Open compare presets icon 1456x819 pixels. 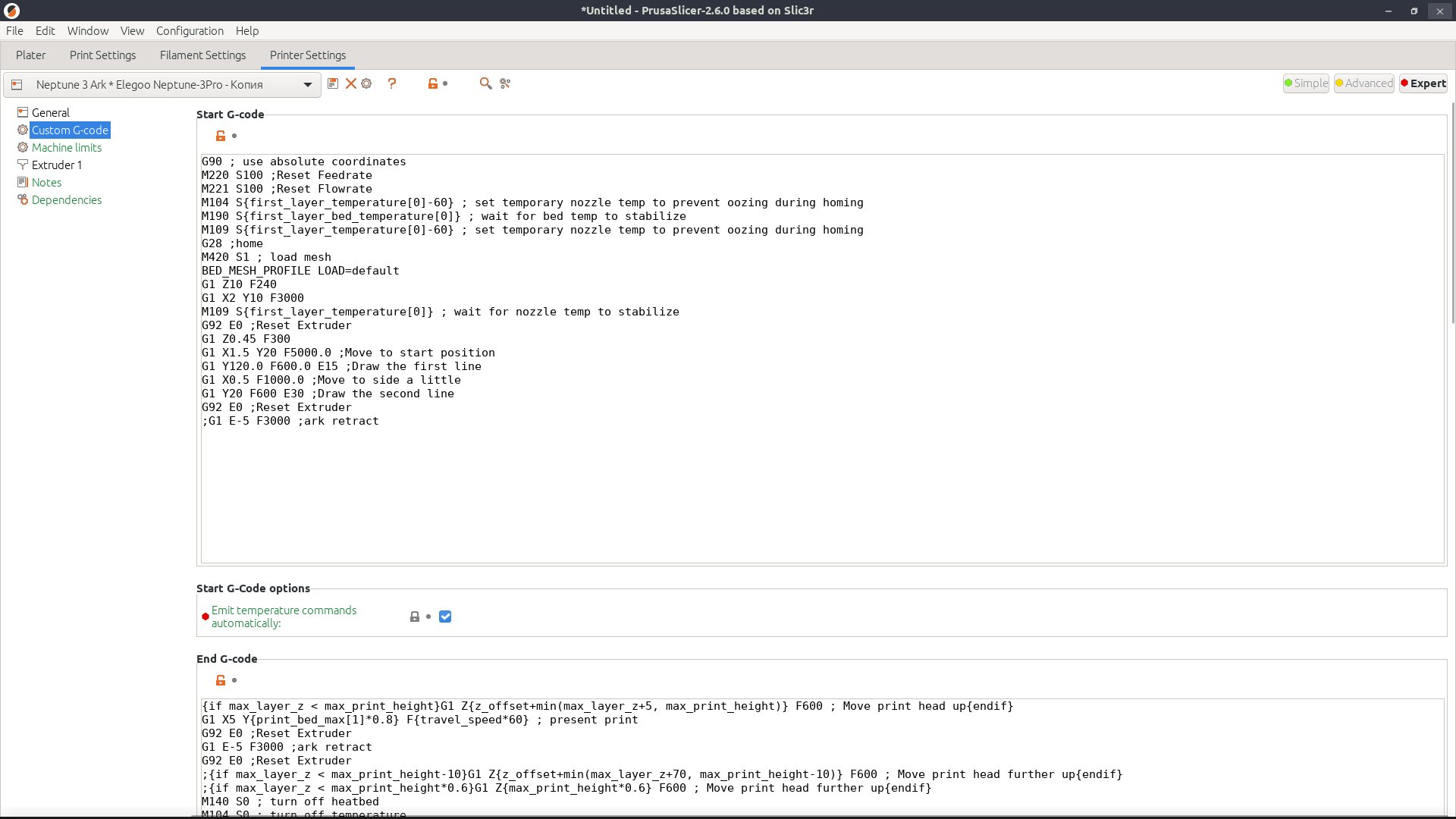[x=505, y=83]
